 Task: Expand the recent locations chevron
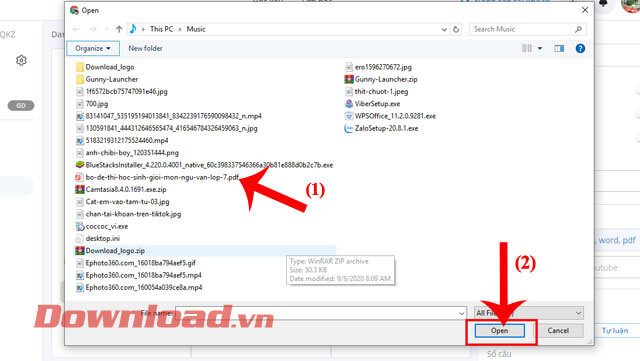coord(107,29)
